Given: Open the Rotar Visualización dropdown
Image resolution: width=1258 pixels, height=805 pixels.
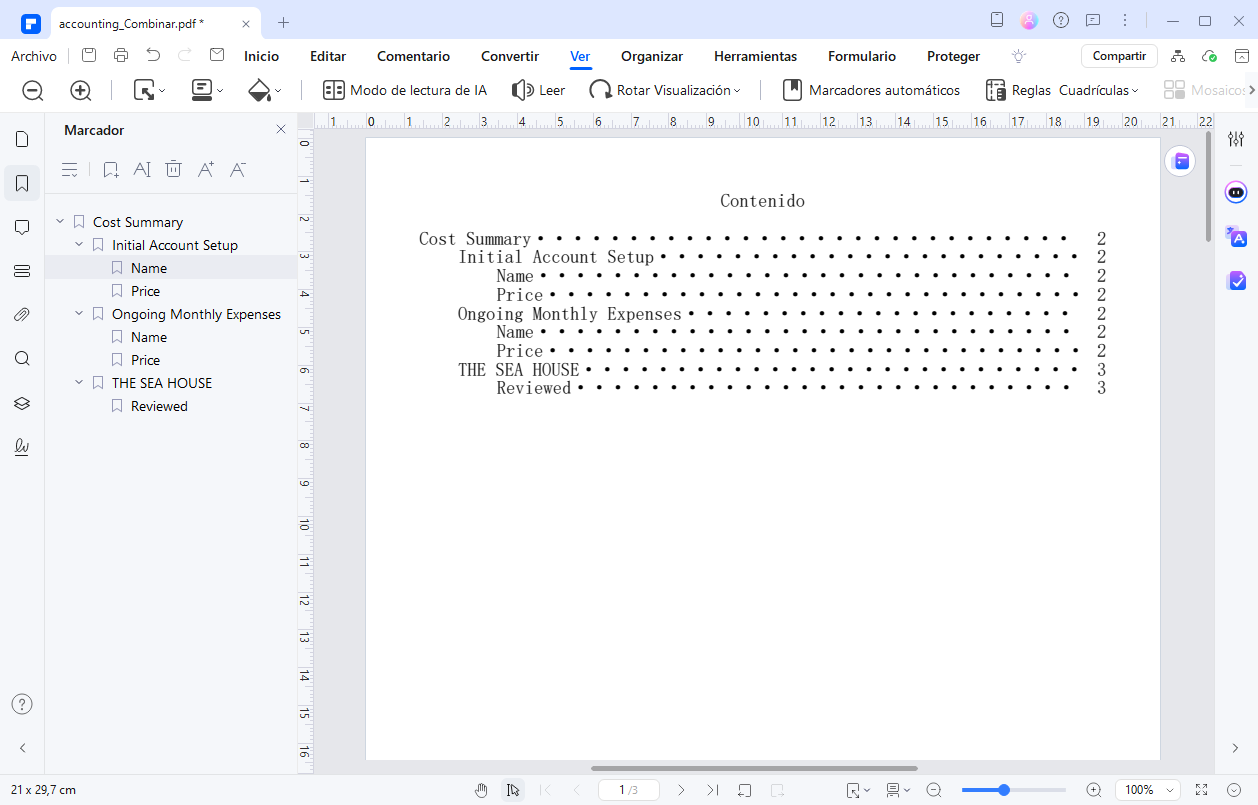Looking at the screenshot, I should tap(664, 89).
